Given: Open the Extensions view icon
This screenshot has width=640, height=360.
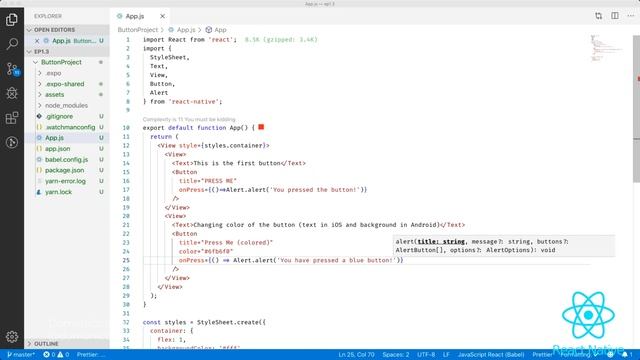Looking at the screenshot, I should point(12,118).
